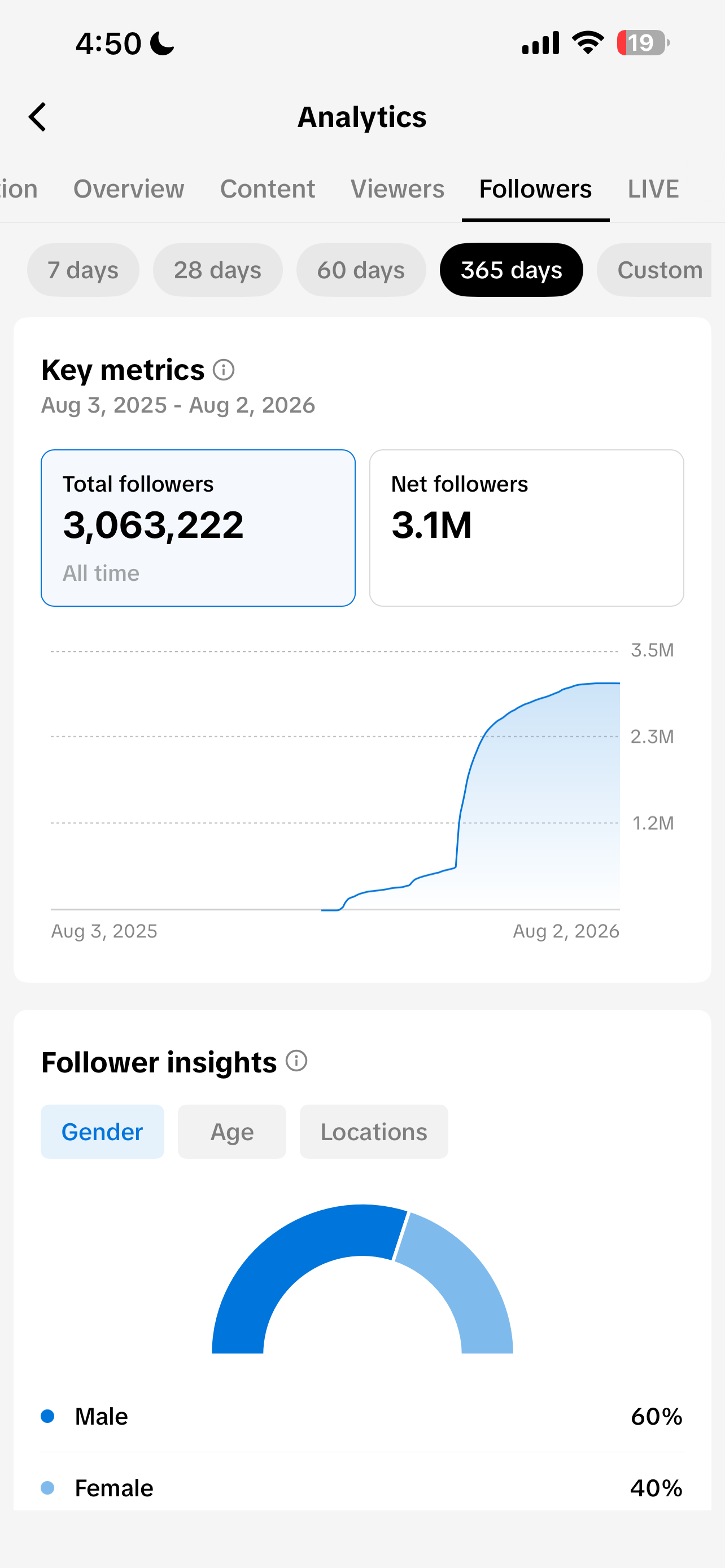Show Age follower insights
Screen dimensions: 725x1568
[232, 1132]
